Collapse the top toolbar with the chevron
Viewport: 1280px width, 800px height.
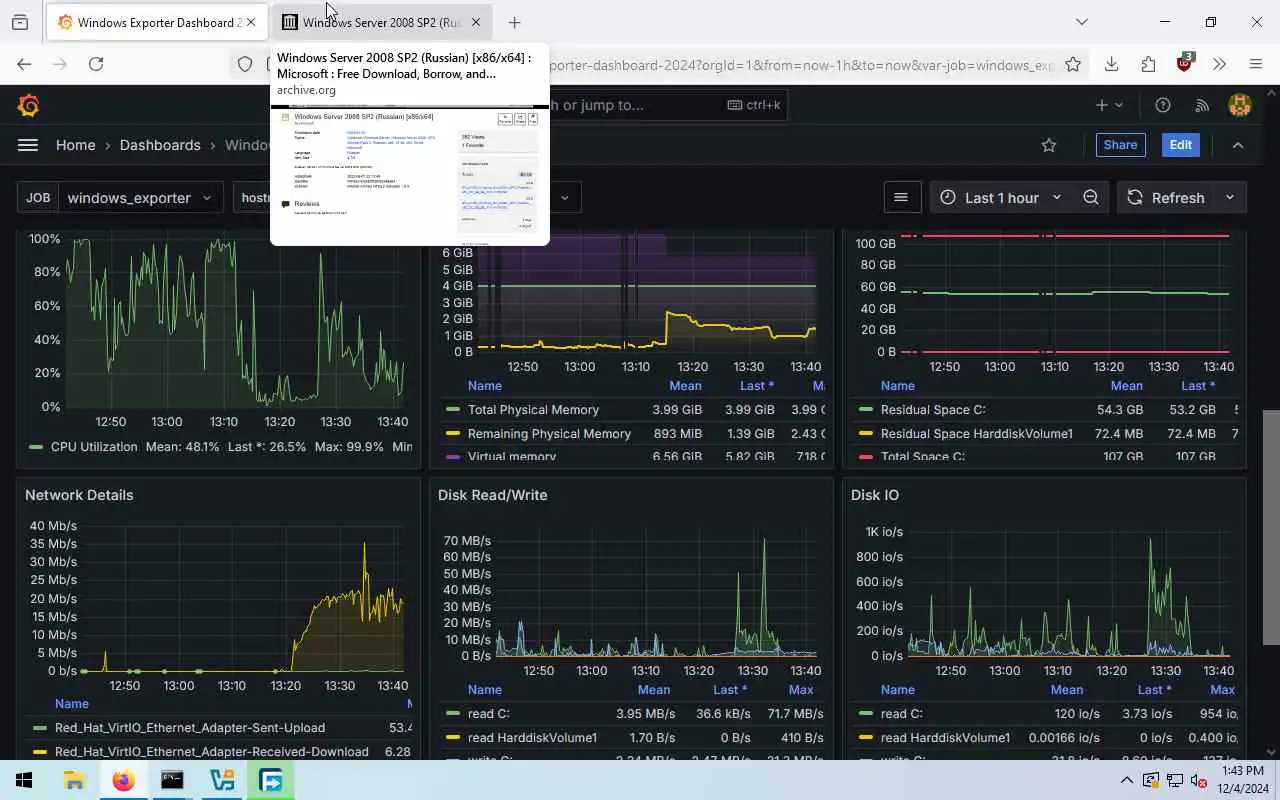[x=1238, y=145]
